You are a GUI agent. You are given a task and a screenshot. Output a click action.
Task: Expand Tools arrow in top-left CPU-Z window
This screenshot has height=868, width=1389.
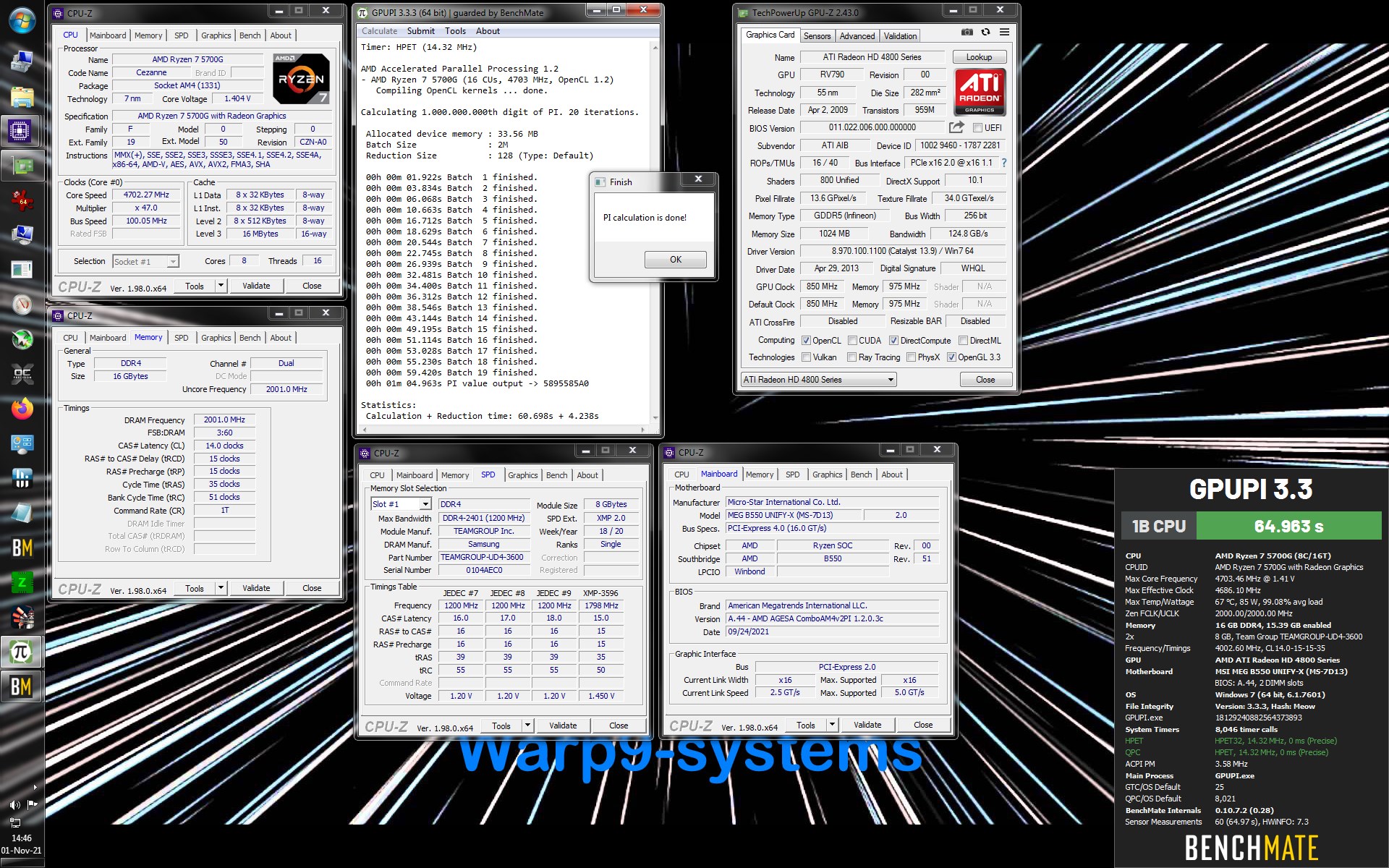tap(221, 286)
